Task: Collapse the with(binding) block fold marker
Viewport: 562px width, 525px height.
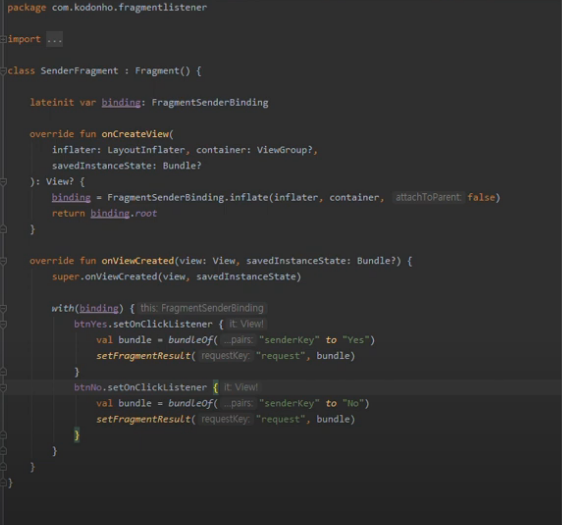Action: click(x=3, y=308)
